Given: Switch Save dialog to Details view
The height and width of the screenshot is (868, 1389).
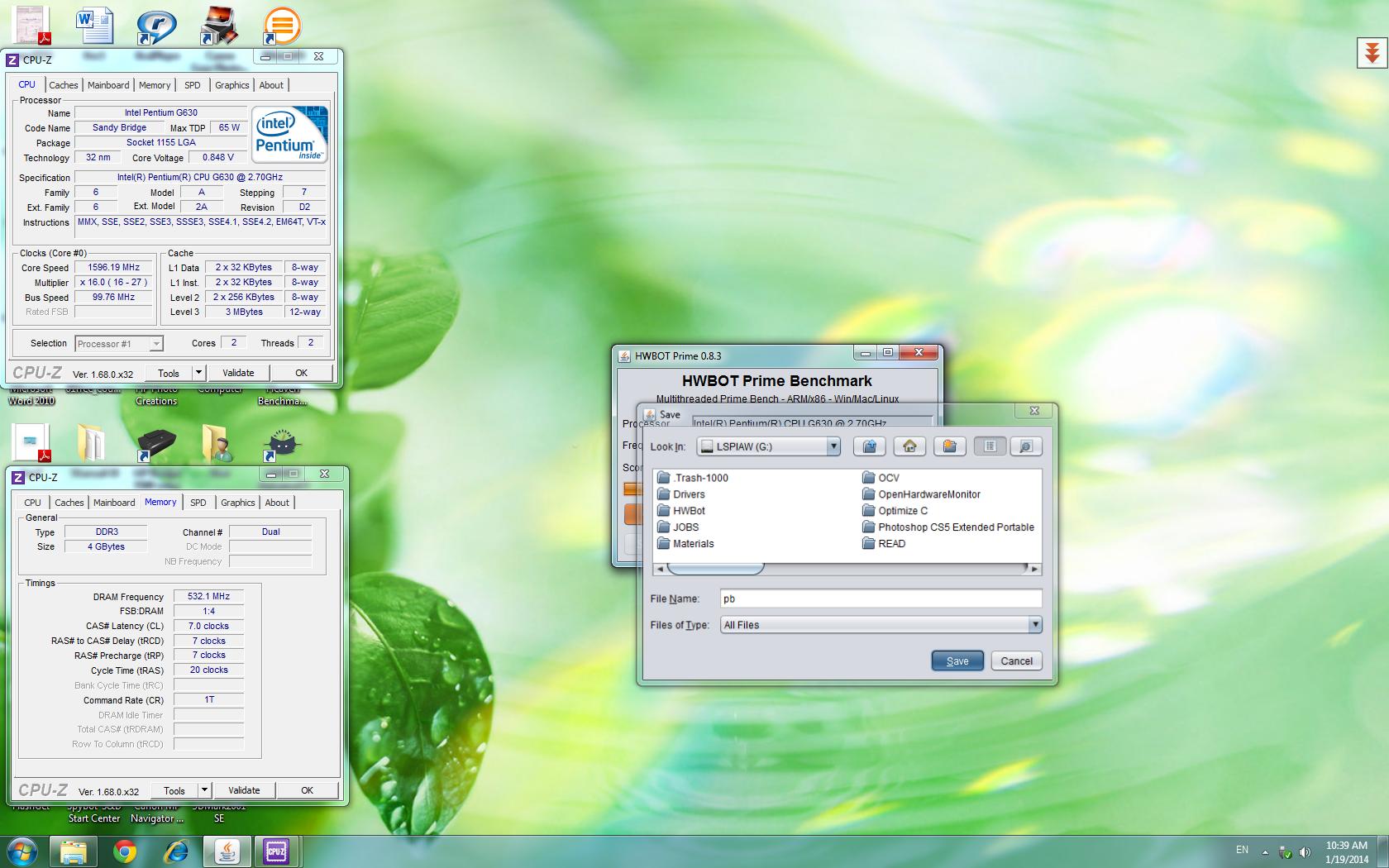Looking at the screenshot, I should pos(1025,446).
